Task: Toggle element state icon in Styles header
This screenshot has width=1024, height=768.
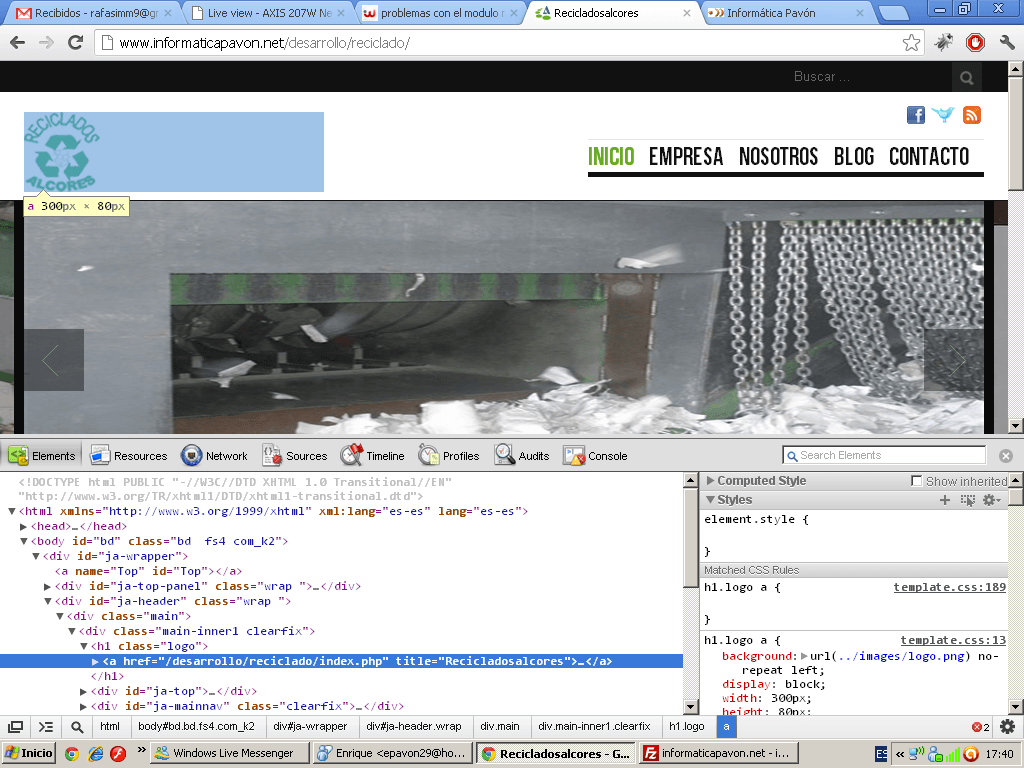Action: pos(967,500)
